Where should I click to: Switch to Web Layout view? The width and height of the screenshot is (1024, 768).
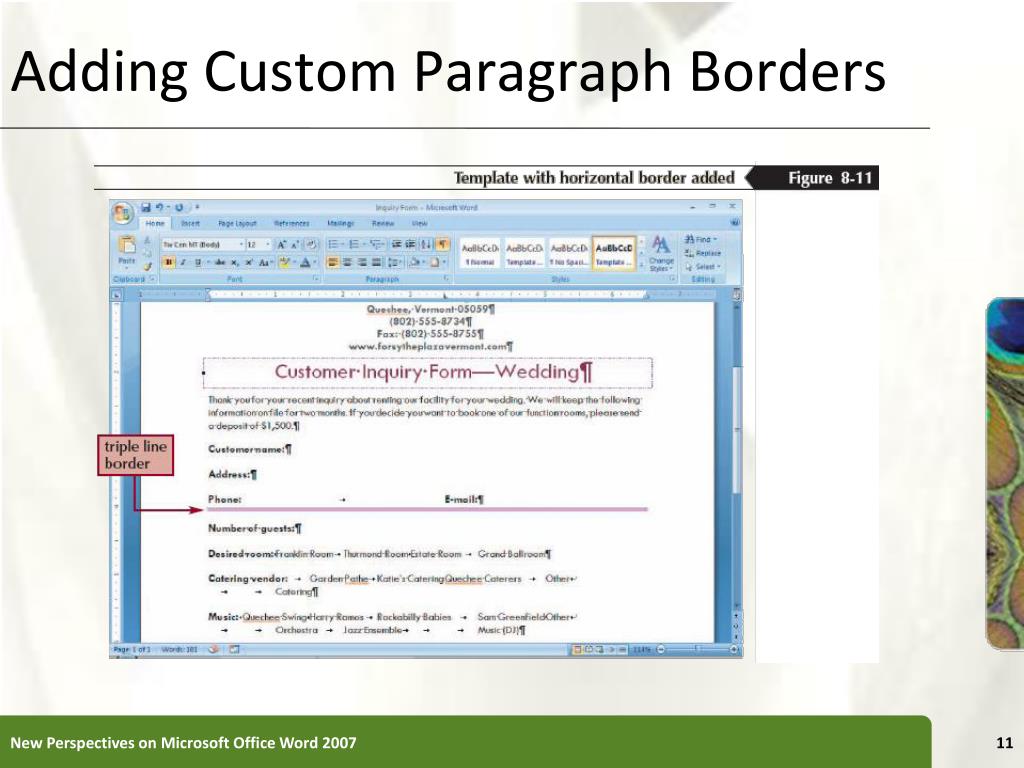(598, 649)
